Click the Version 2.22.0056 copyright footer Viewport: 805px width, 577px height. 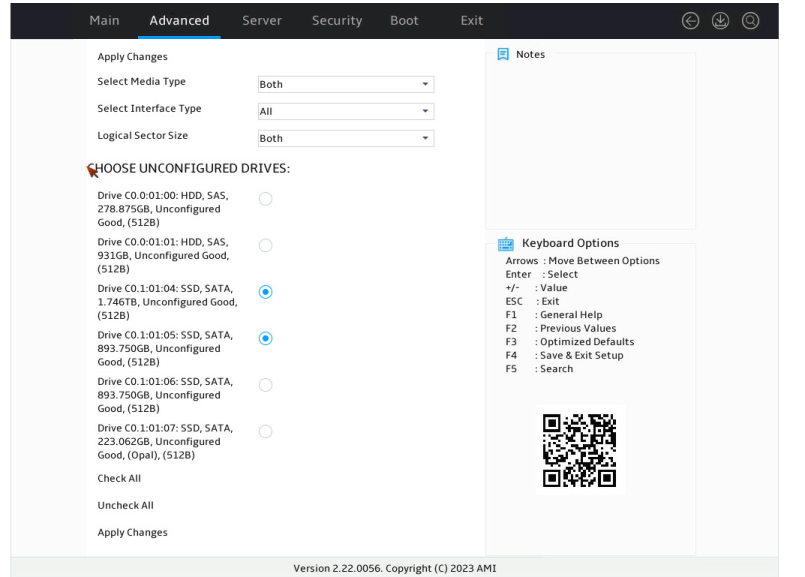(395, 568)
